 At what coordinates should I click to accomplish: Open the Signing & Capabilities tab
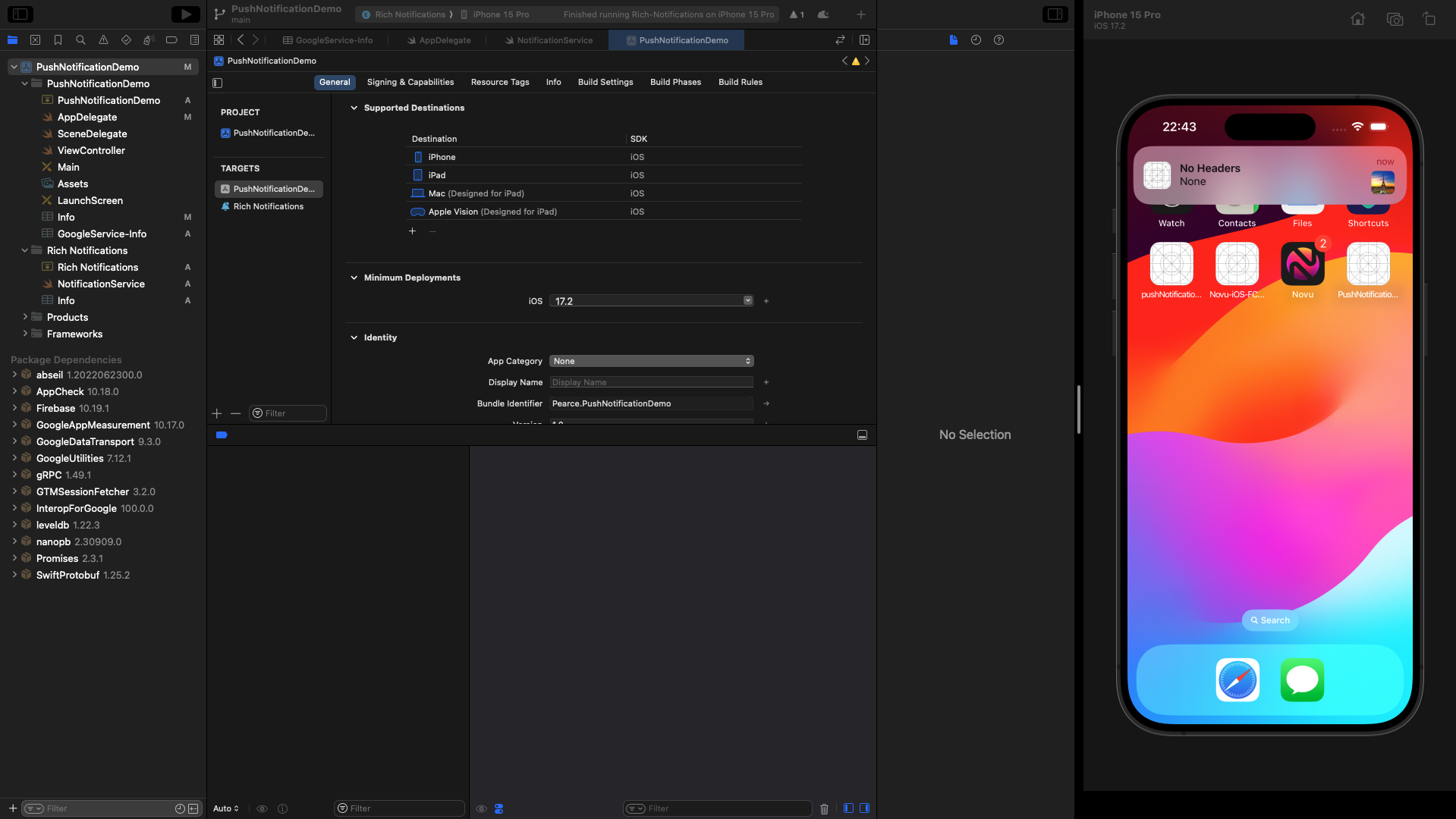point(410,82)
